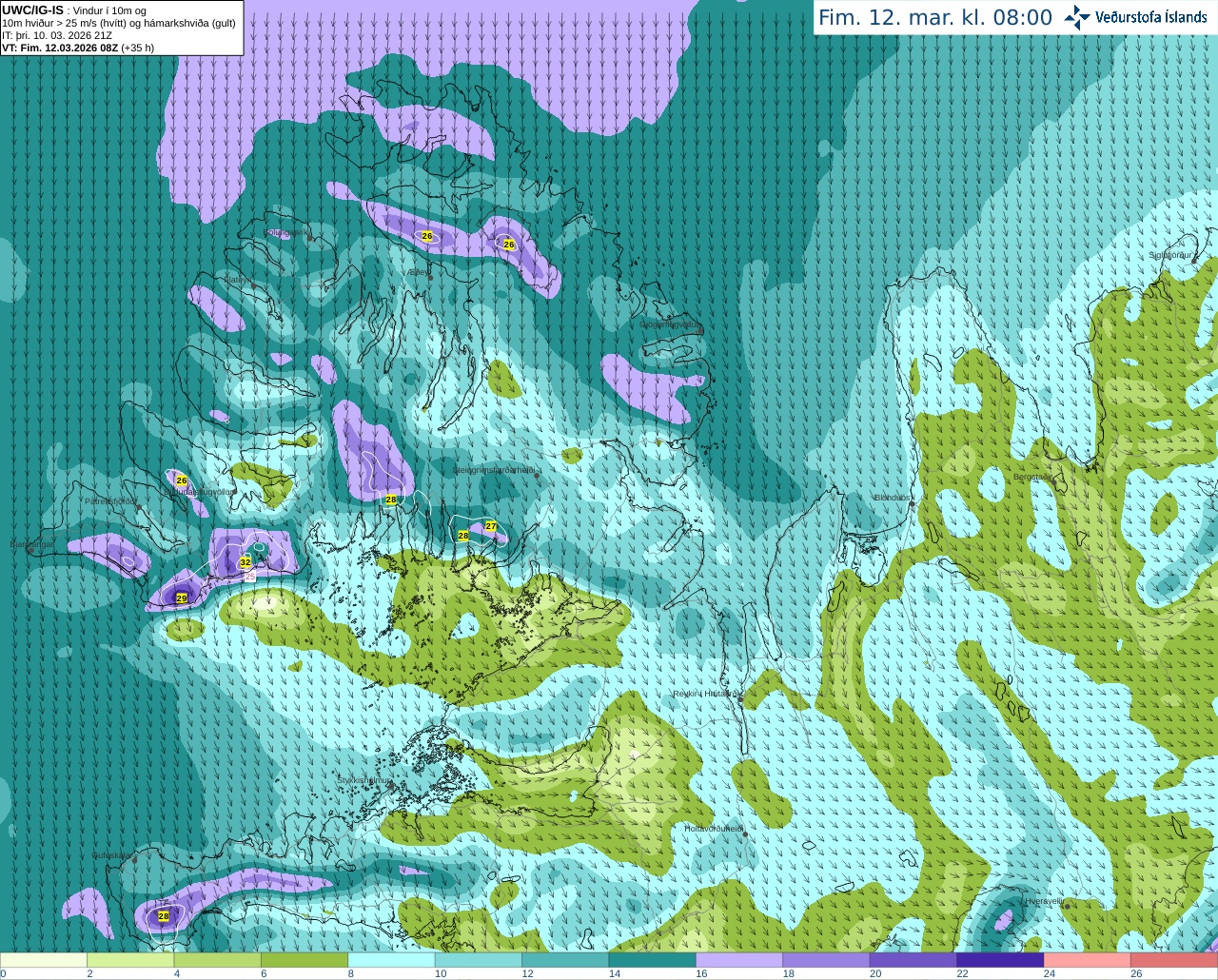Click the Bergstaðir station label
Screen dimensions: 1218x980
point(1032,477)
